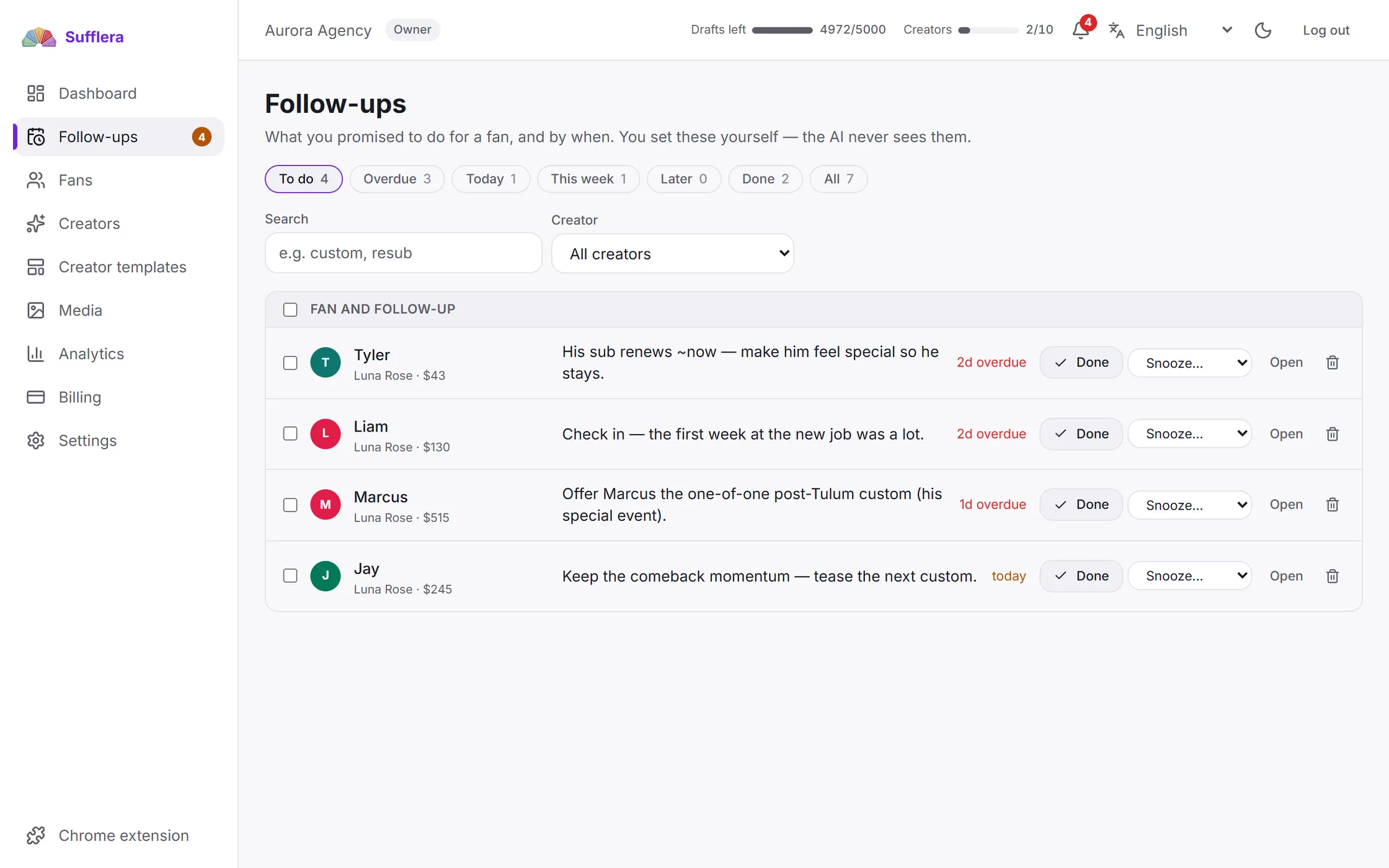
Task: Open the Chrome extension puzzle icon
Action: point(36,836)
